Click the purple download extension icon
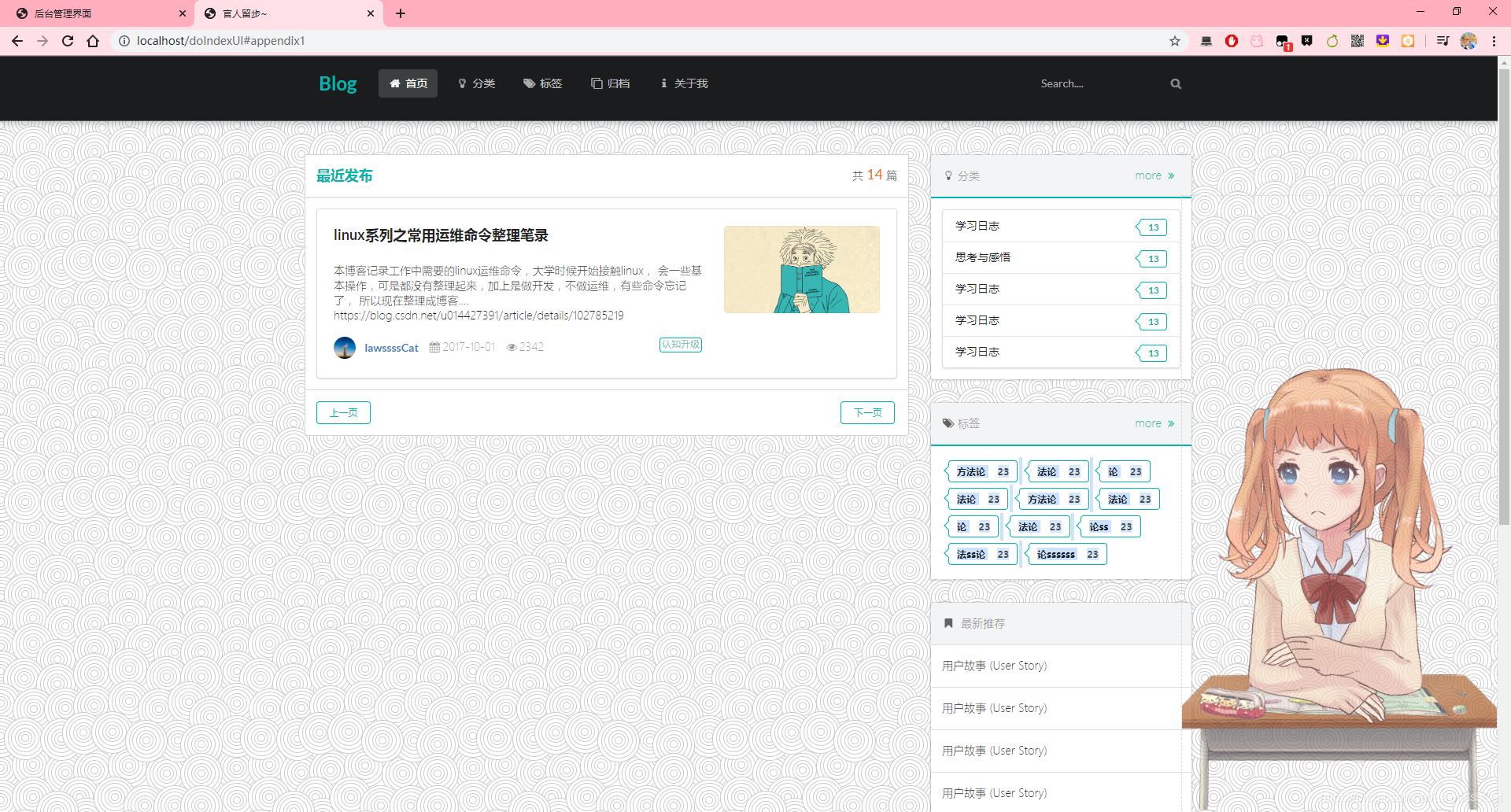This screenshot has height=812, width=1511. [1383, 41]
